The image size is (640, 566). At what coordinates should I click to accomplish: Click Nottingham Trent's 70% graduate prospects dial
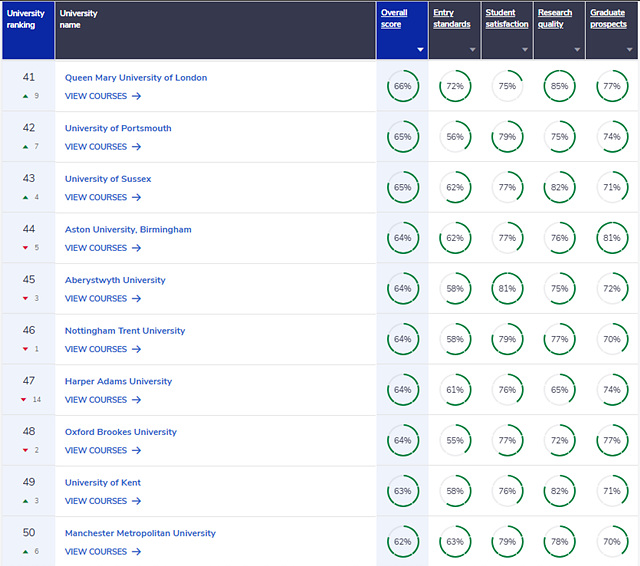coord(611,339)
